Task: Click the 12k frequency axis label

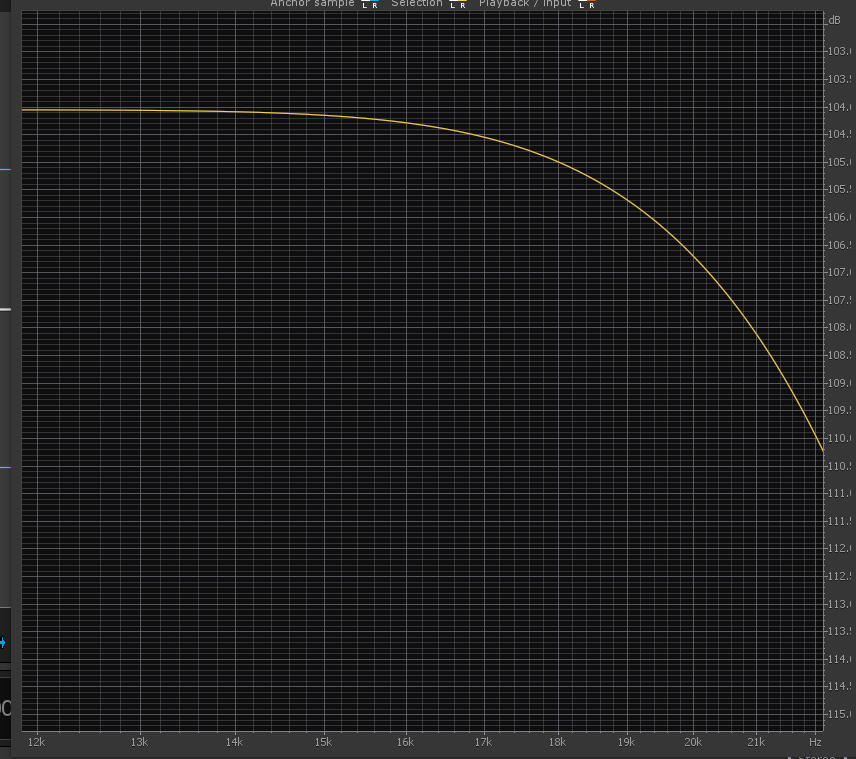Action: 36,742
